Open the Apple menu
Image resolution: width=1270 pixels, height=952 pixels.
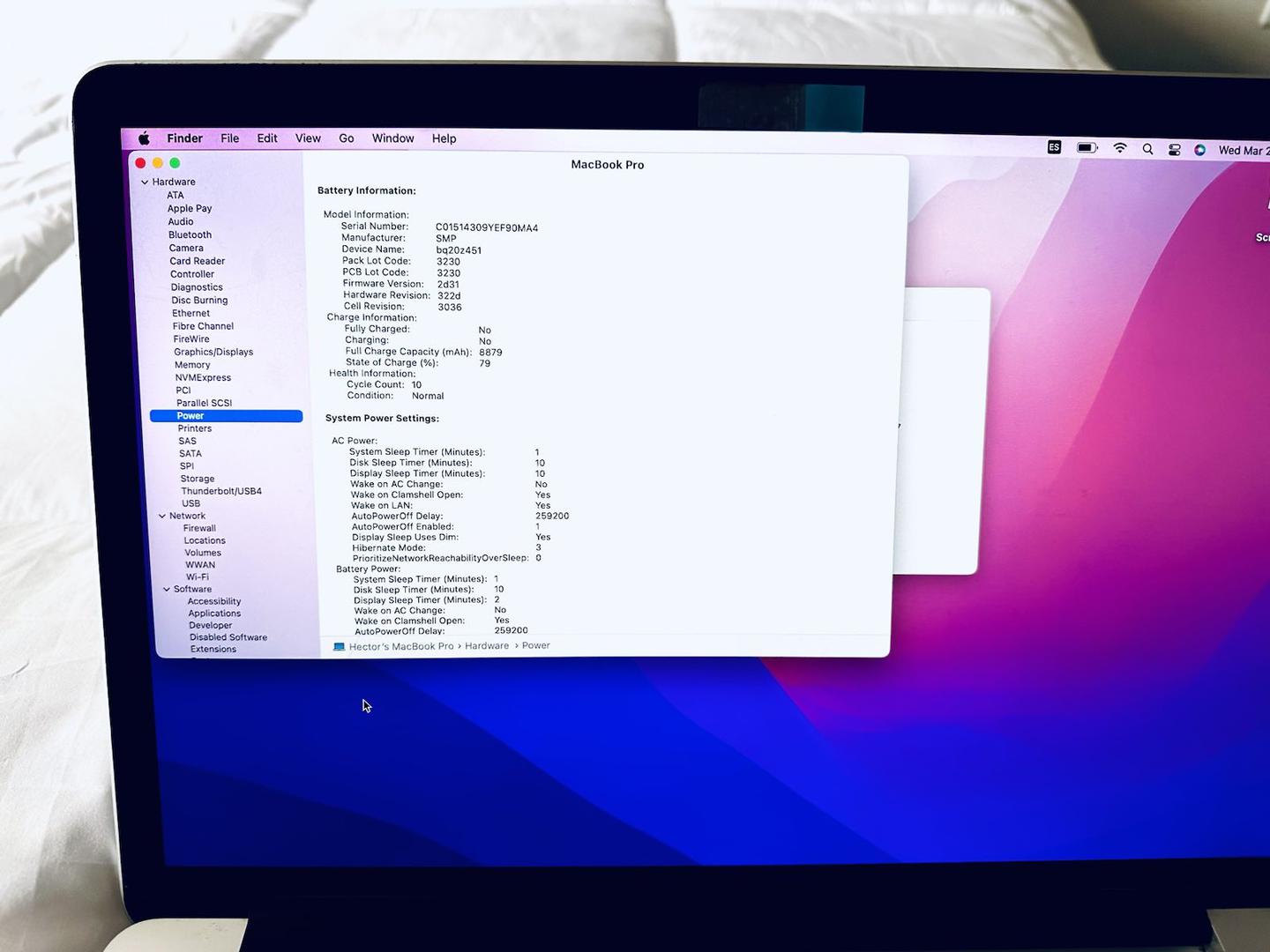tap(145, 138)
